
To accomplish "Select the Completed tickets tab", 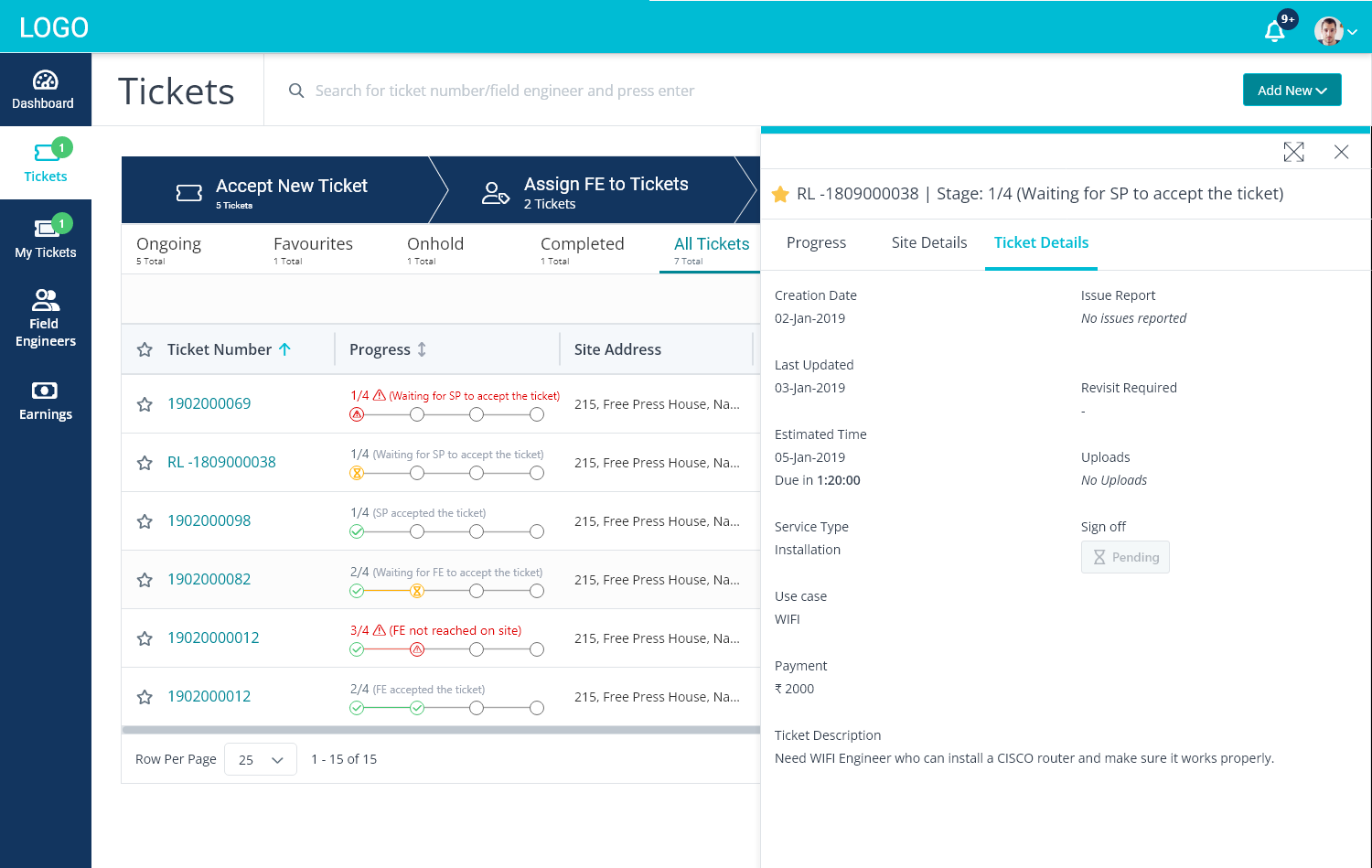I will pos(582,249).
